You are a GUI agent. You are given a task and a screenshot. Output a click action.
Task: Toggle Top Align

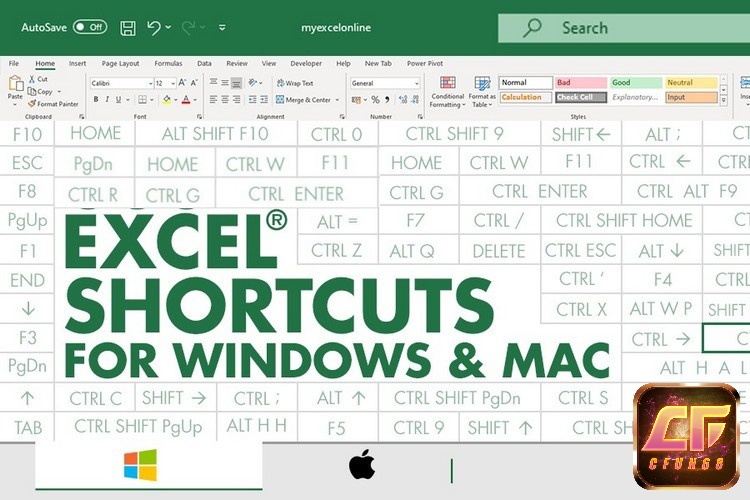[x=213, y=83]
